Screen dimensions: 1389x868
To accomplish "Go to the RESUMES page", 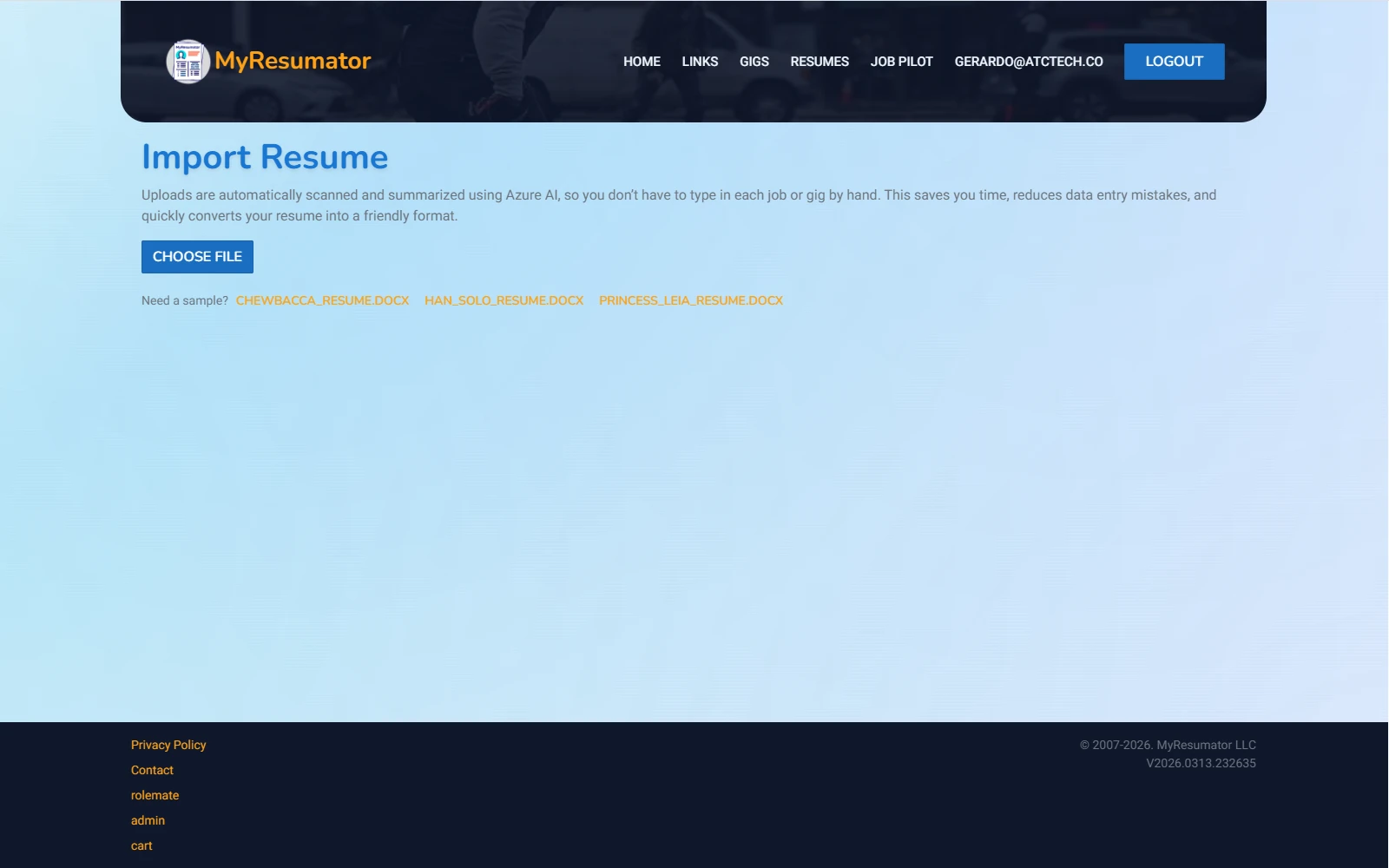I will [819, 61].
